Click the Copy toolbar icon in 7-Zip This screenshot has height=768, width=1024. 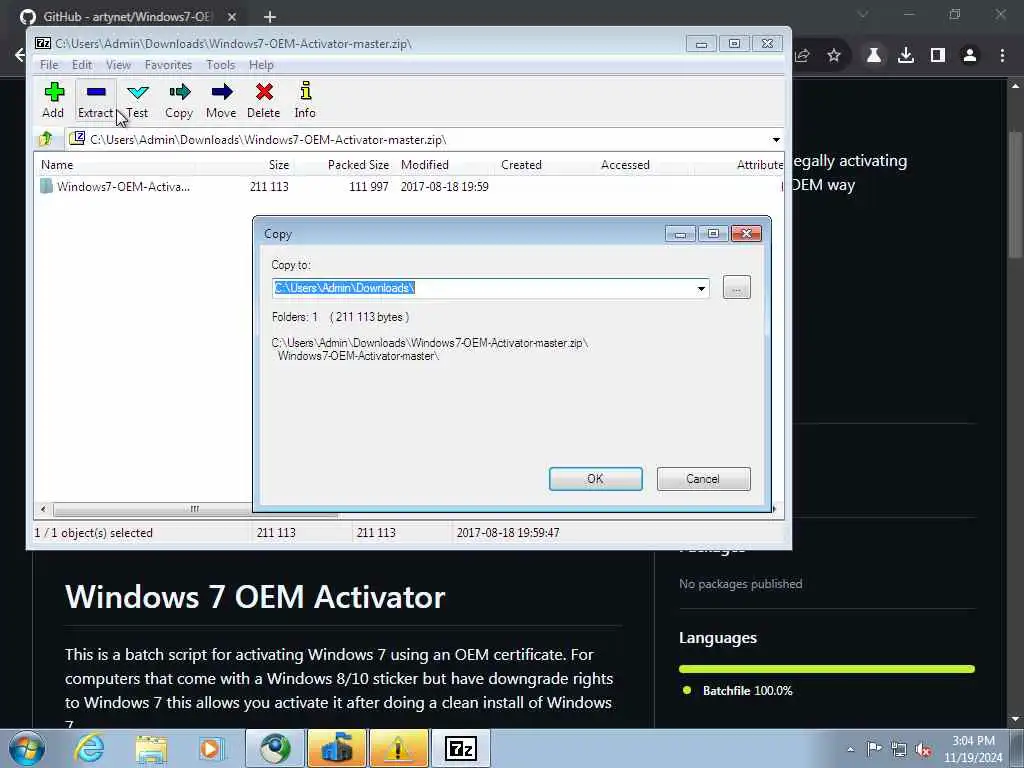pyautogui.click(x=179, y=99)
